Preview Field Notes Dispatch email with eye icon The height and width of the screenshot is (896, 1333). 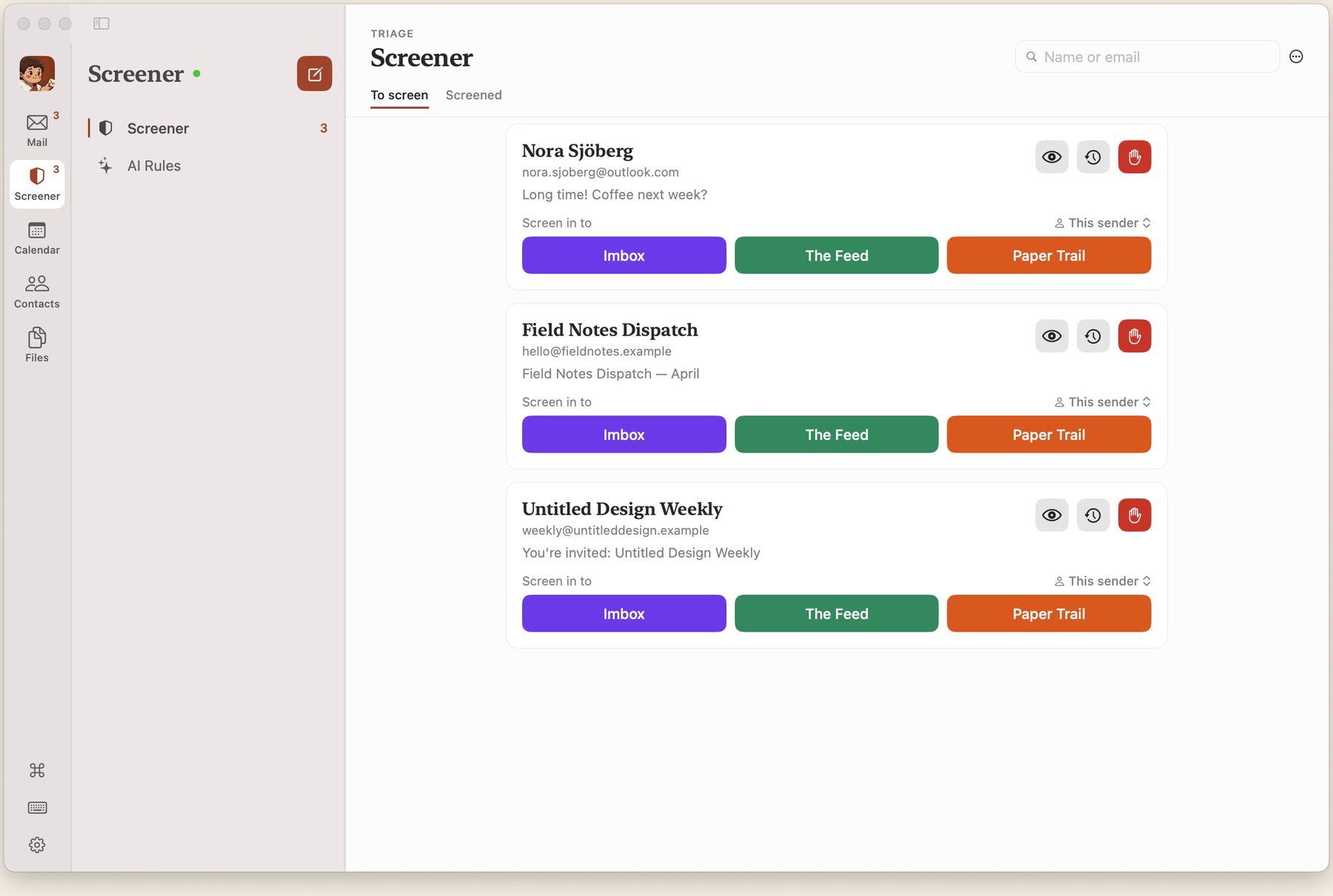tap(1052, 336)
